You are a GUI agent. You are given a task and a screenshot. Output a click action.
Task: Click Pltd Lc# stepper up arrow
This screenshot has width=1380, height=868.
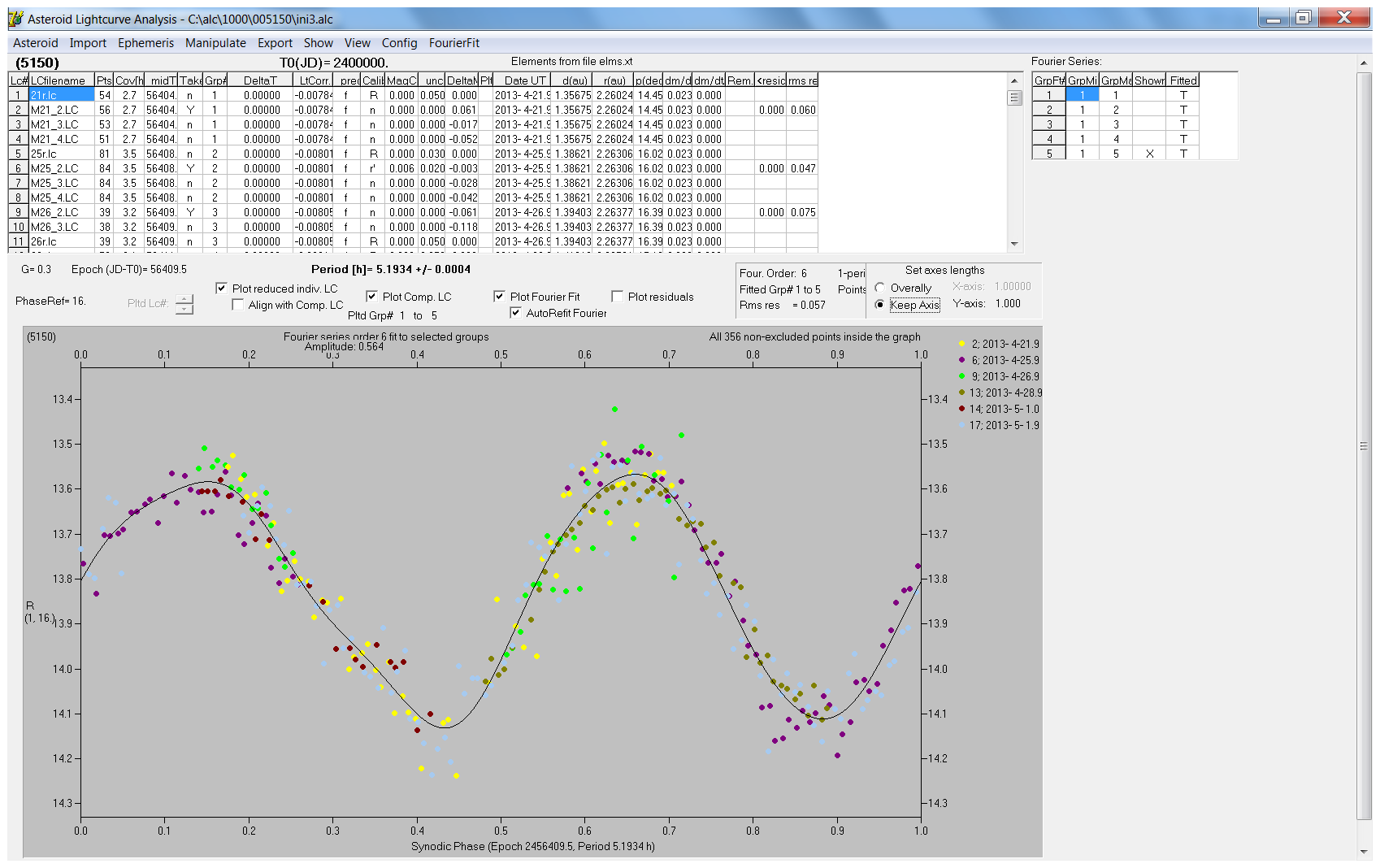(184, 299)
